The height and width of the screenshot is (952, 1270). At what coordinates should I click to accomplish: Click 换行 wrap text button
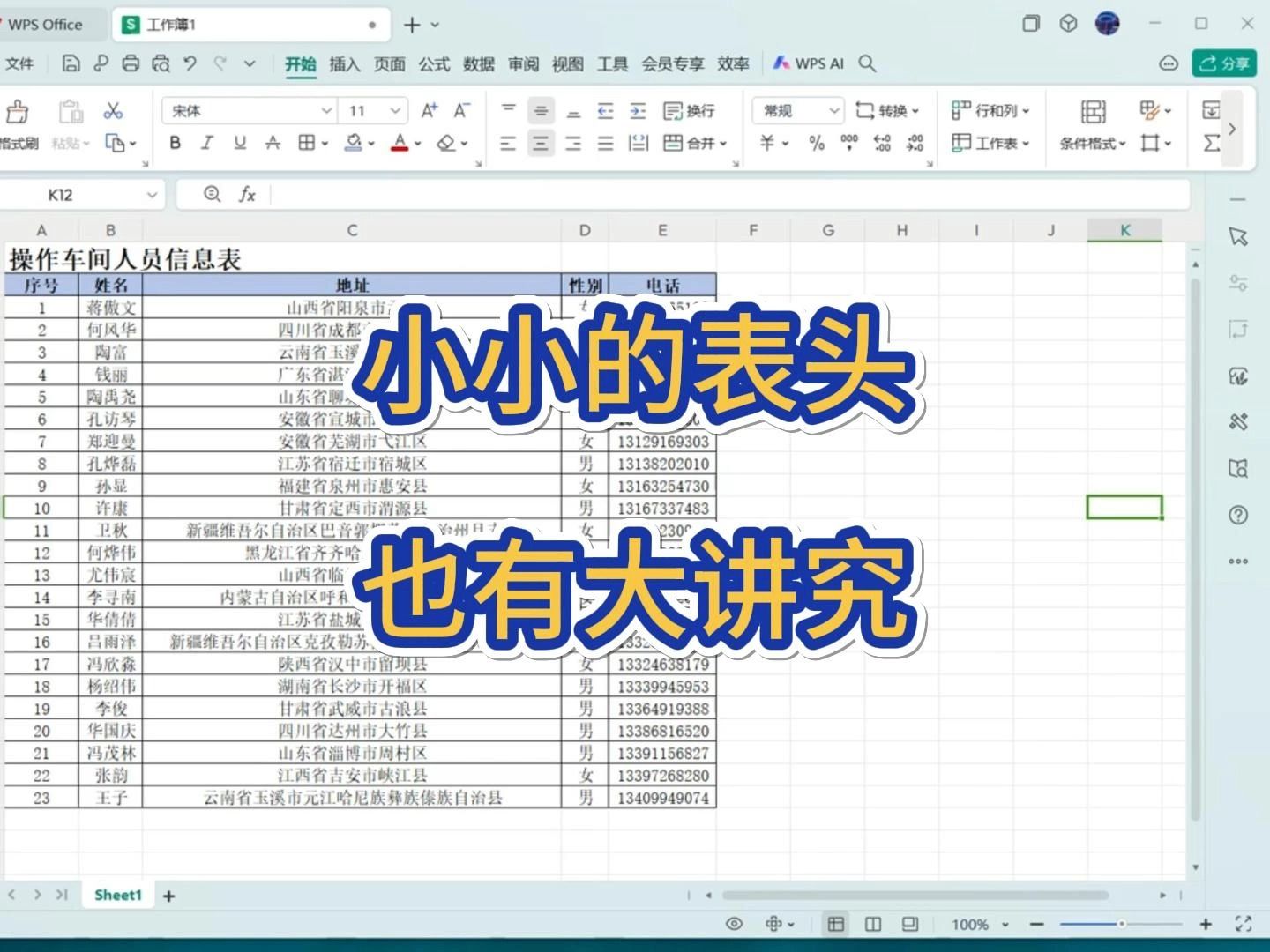pos(689,110)
